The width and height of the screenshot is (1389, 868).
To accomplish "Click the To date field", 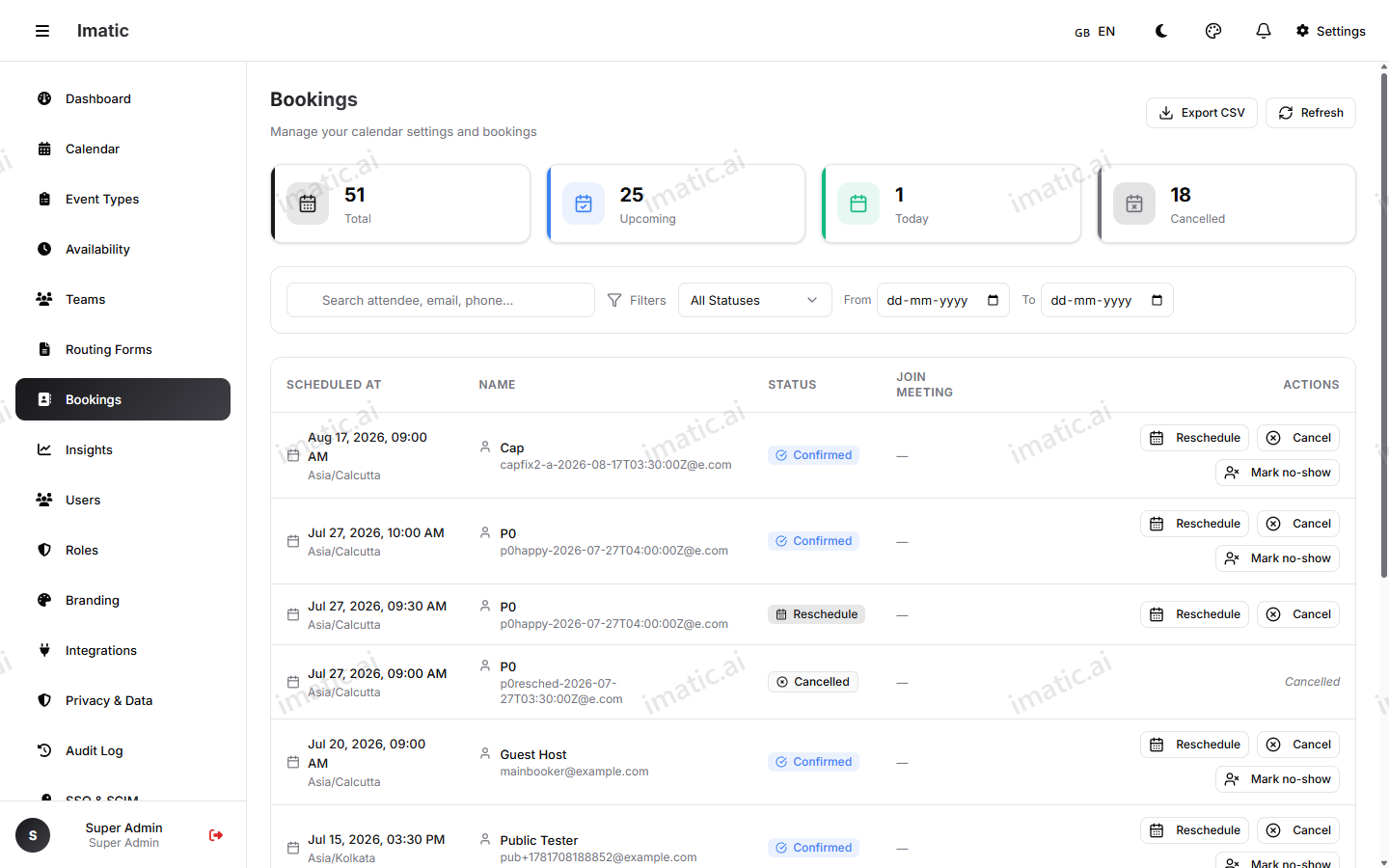I will tap(1107, 300).
